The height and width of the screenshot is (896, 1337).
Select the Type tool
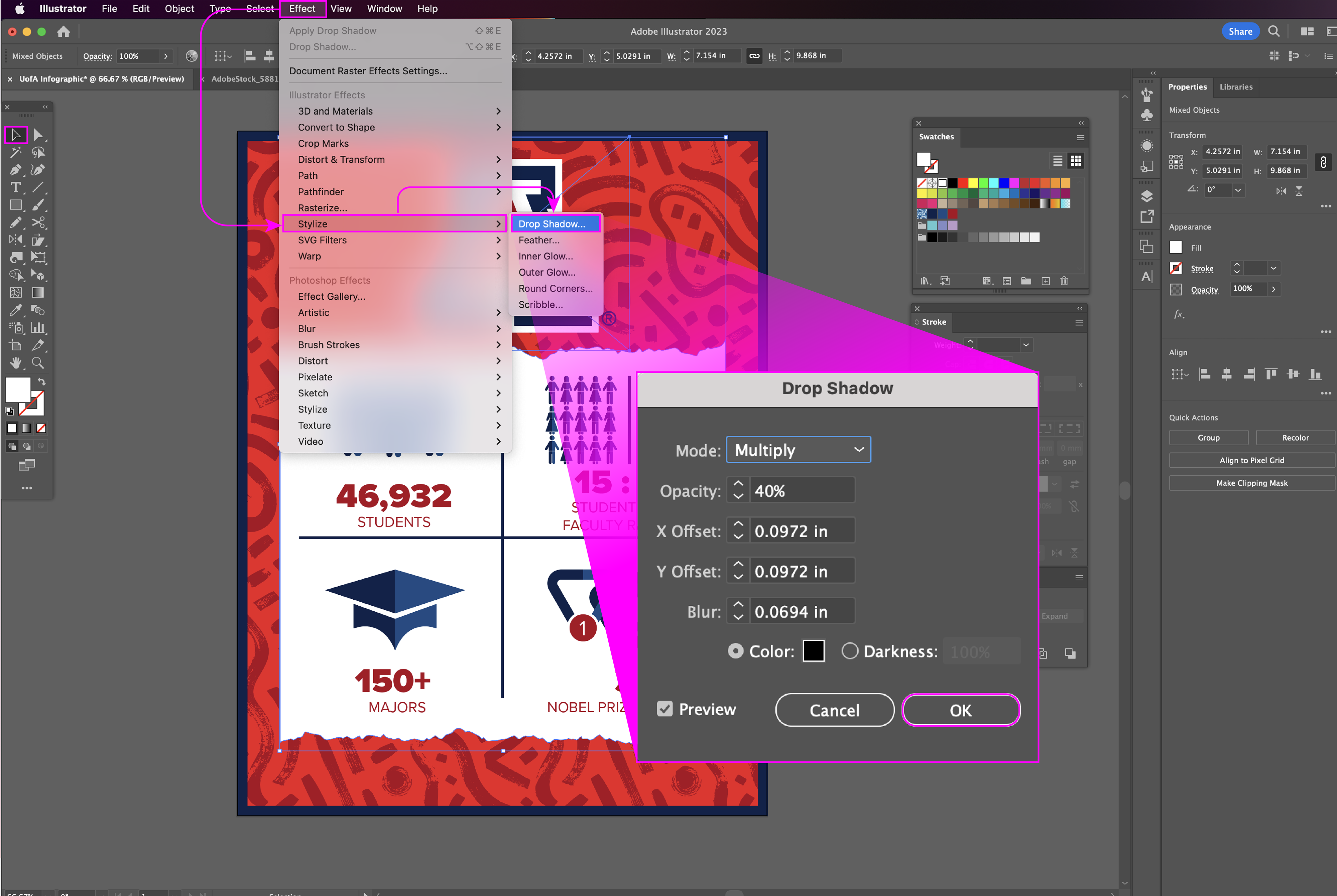(x=15, y=187)
